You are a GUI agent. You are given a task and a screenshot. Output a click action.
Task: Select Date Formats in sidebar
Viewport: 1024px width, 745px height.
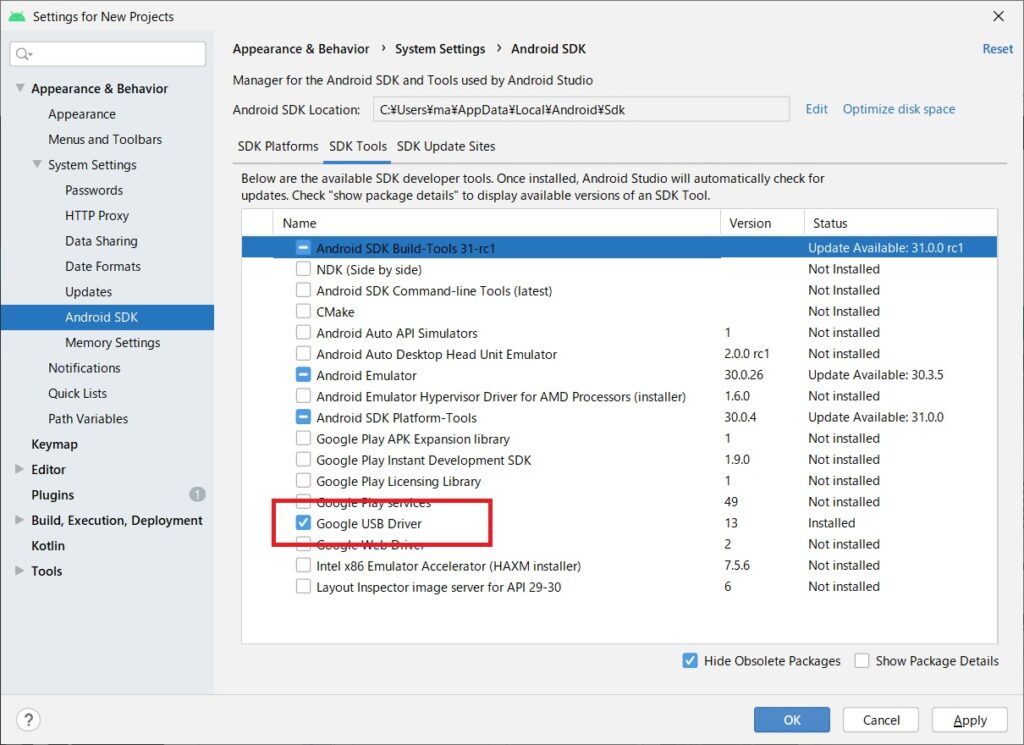103,266
